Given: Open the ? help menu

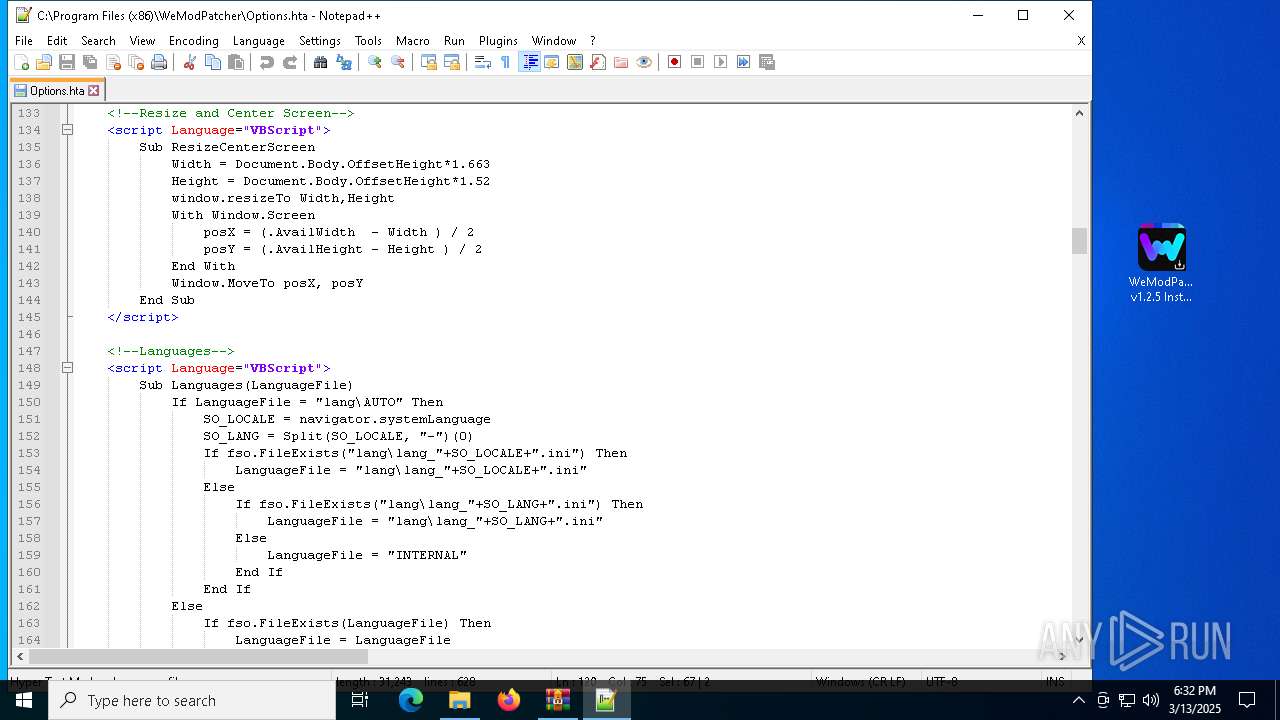Looking at the screenshot, I should (592, 41).
